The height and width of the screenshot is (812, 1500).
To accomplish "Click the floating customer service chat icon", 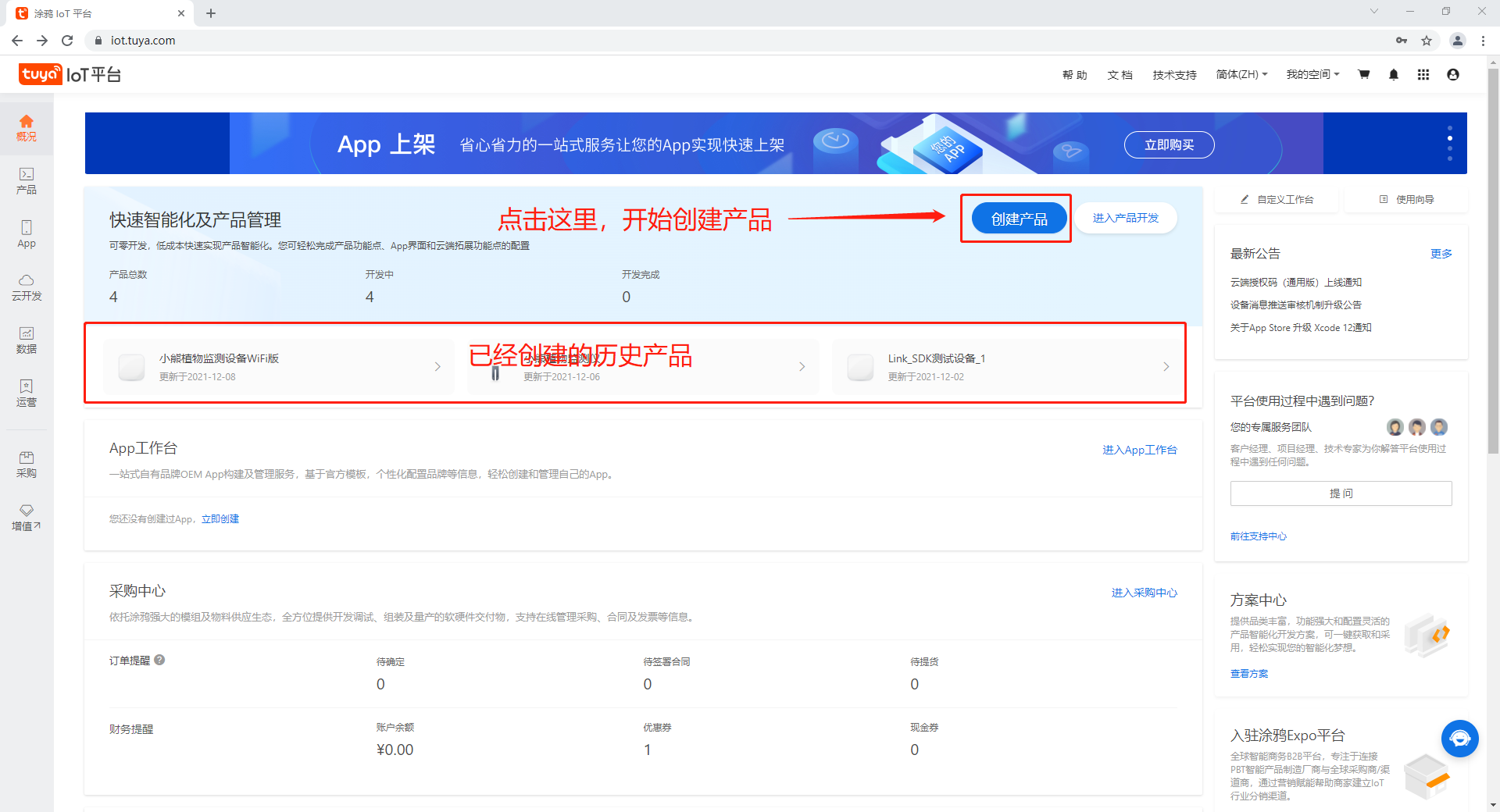I will pyautogui.click(x=1459, y=739).
